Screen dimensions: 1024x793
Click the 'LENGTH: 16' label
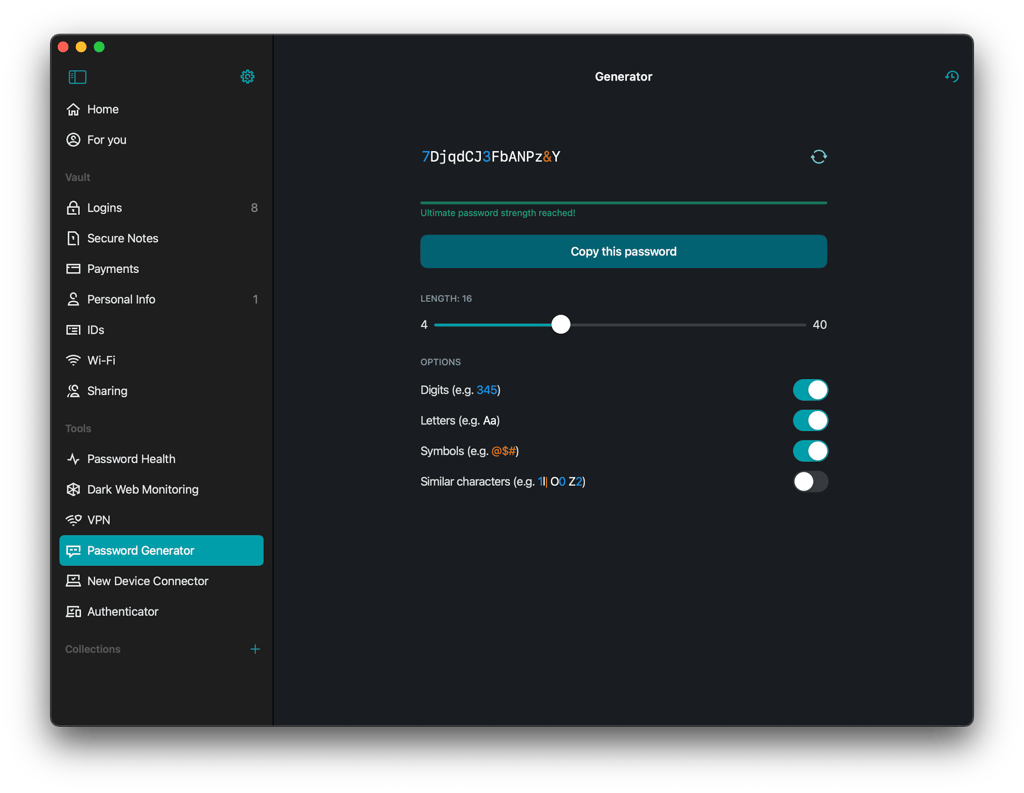coord(446,299)
